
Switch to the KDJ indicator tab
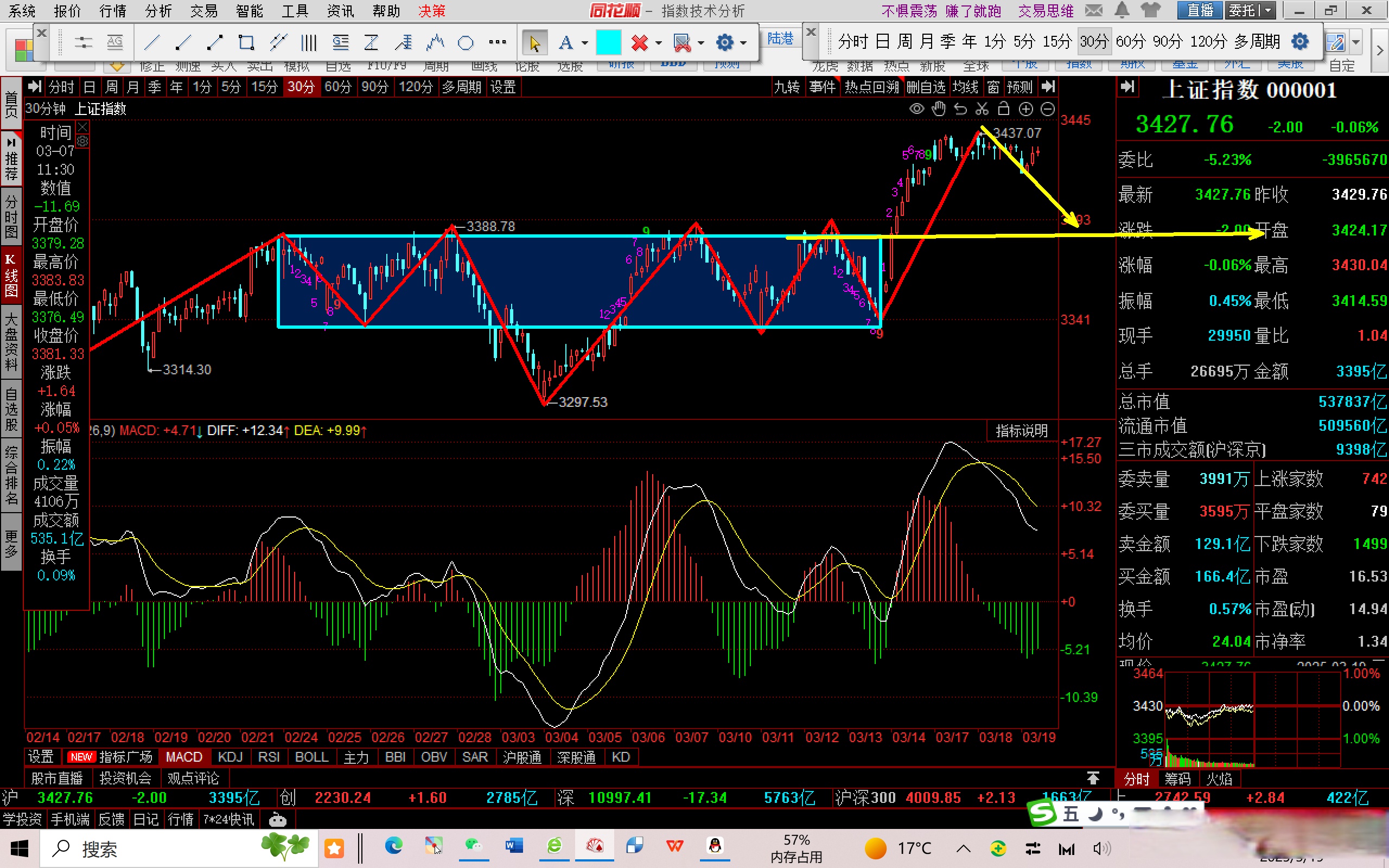(230, 757)
